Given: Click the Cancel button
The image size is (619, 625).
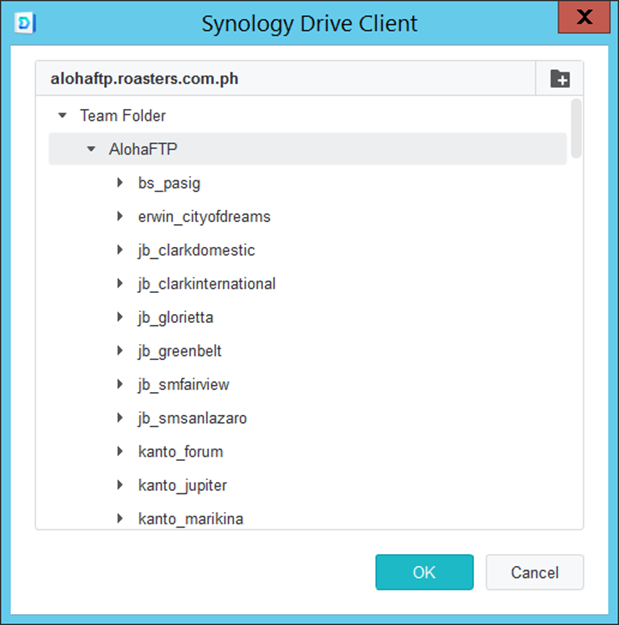Looking at the screenshot, I should tap(535, 572).
